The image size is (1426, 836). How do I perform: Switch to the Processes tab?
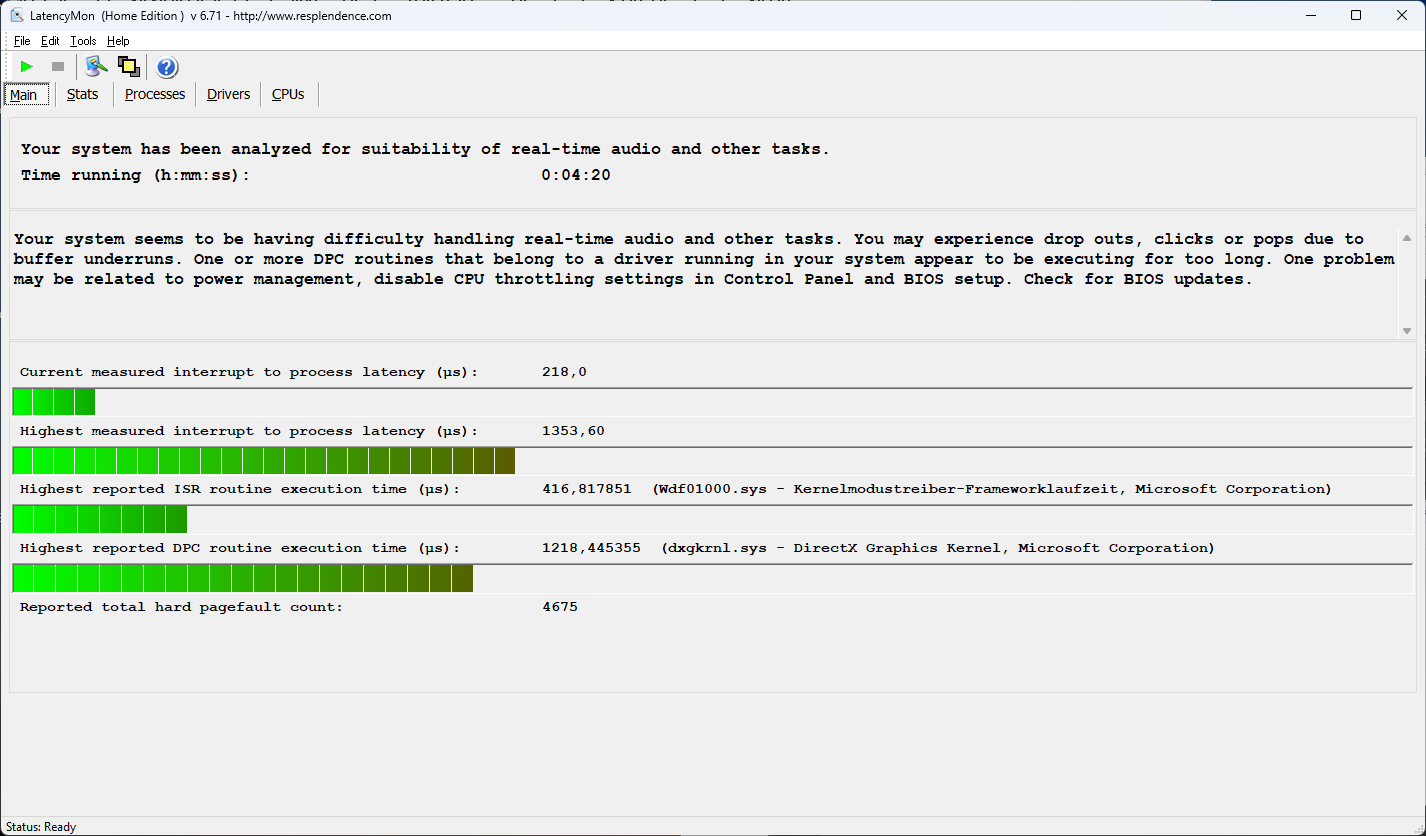[x=155, y=94]
